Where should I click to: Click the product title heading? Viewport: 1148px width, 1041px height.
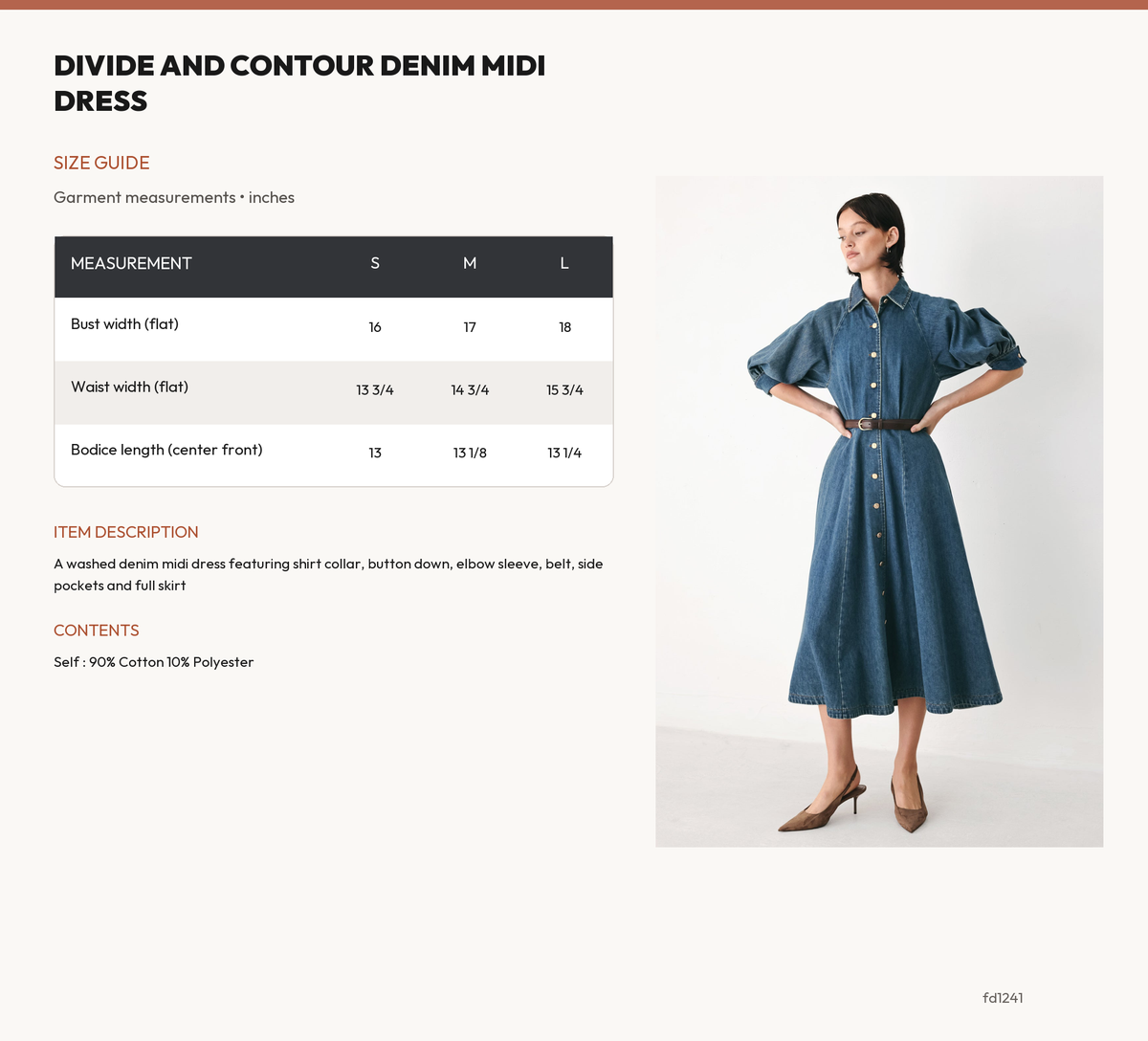[299, 83]
